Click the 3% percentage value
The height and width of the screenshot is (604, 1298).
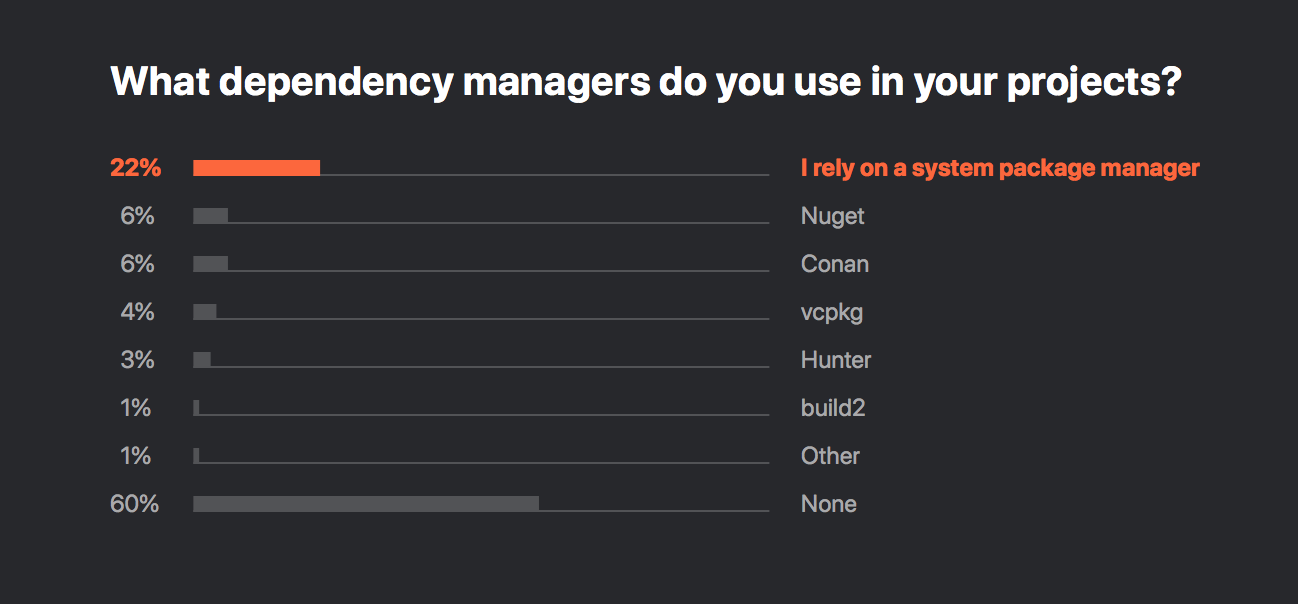138,360
